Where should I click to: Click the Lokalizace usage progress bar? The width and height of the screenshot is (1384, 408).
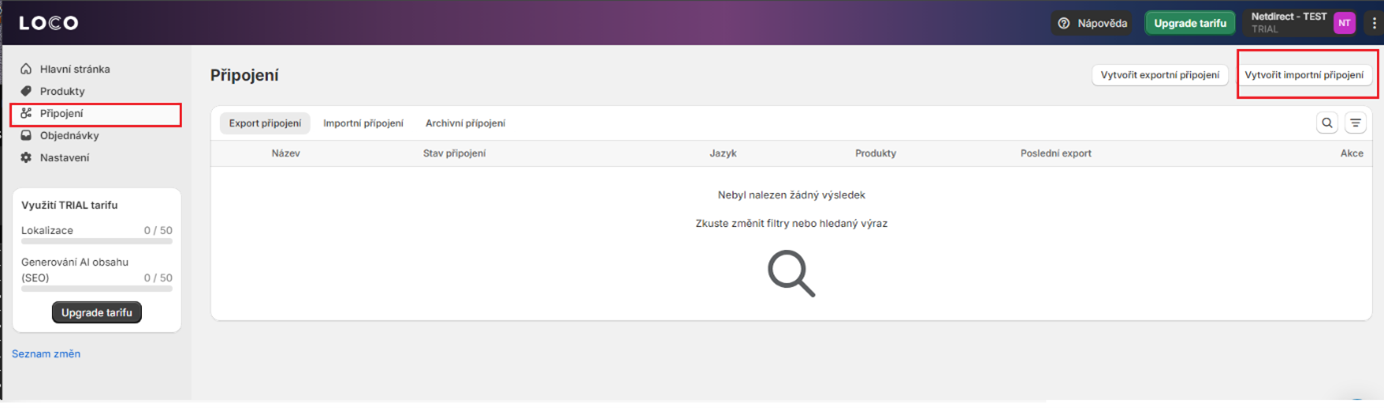point(96,241)
